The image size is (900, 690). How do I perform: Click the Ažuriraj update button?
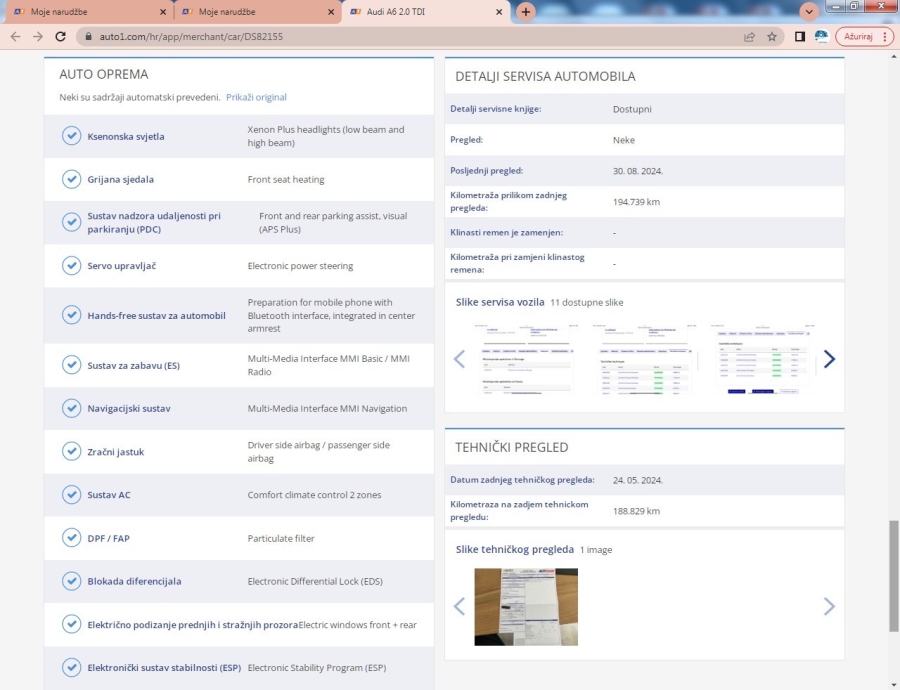click(858, 37)
